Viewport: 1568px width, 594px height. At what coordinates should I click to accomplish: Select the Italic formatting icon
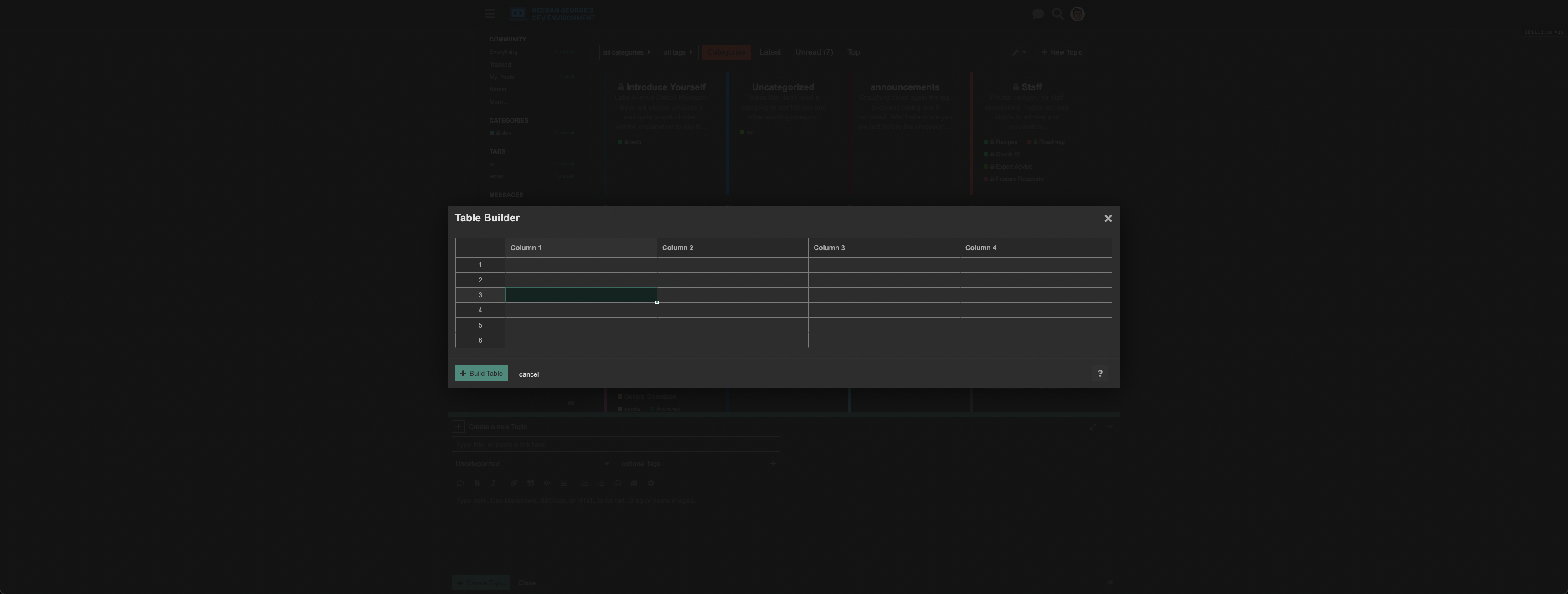(x=494, y=483)
